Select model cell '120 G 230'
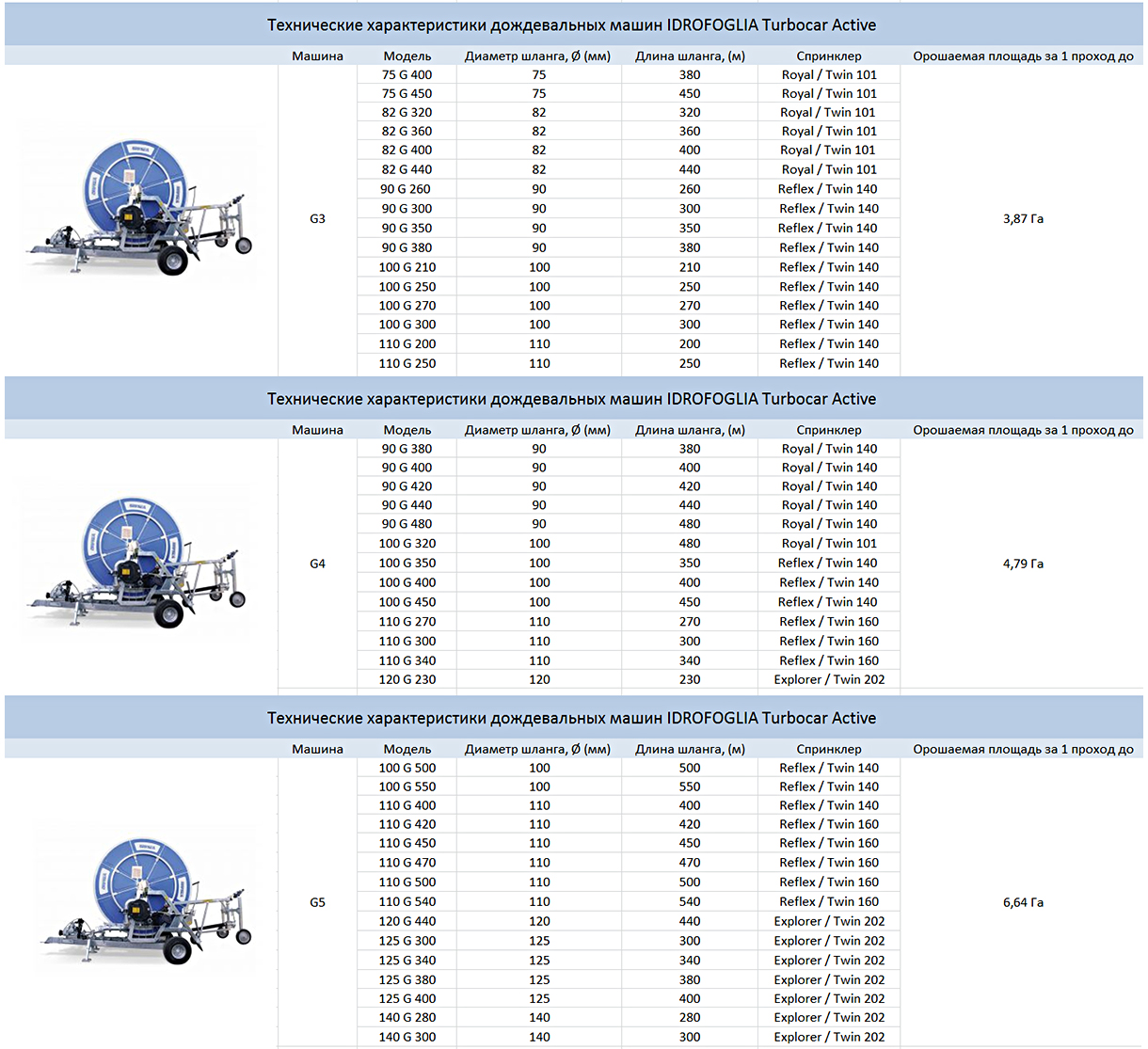Image resolution: width=1148 pixels, height=1049 pixels. click(x=407, y=679)
